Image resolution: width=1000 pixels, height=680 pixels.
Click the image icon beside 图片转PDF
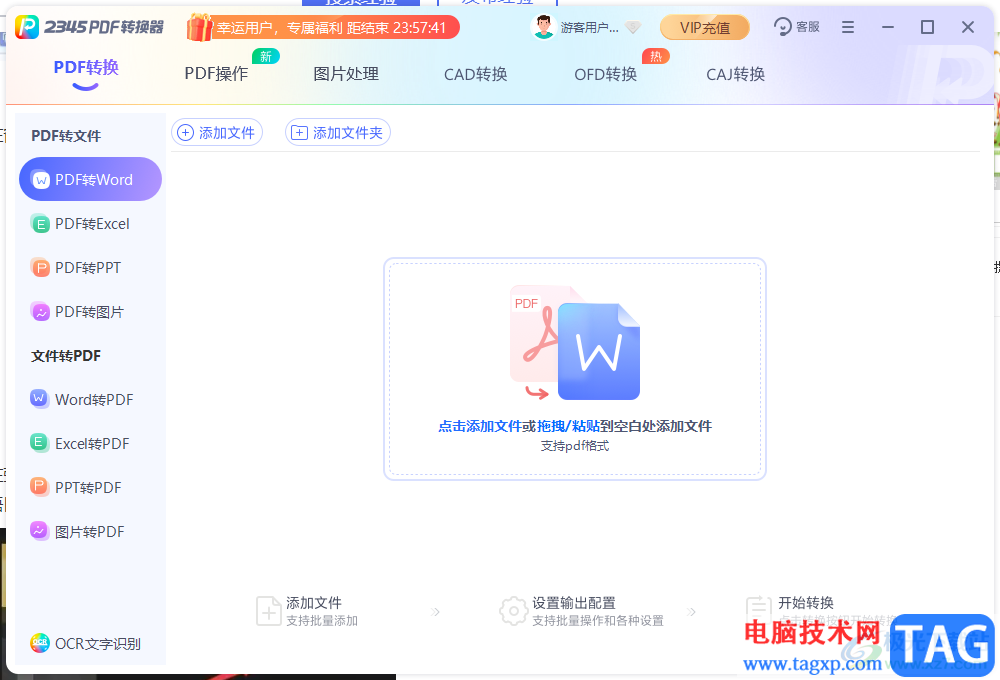[x=39, y=531]
